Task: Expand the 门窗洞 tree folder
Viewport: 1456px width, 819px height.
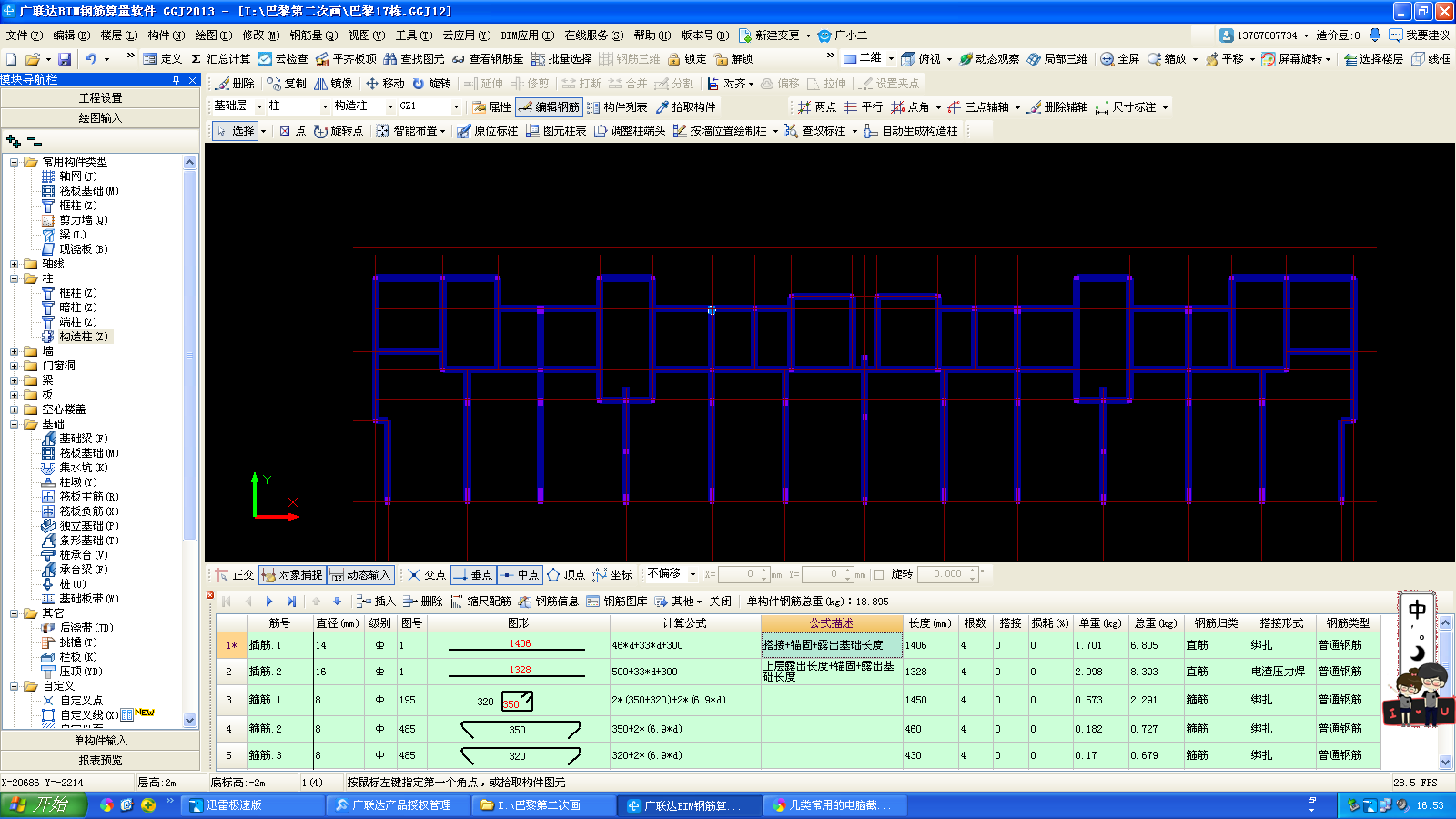Action: coord(14,366)
